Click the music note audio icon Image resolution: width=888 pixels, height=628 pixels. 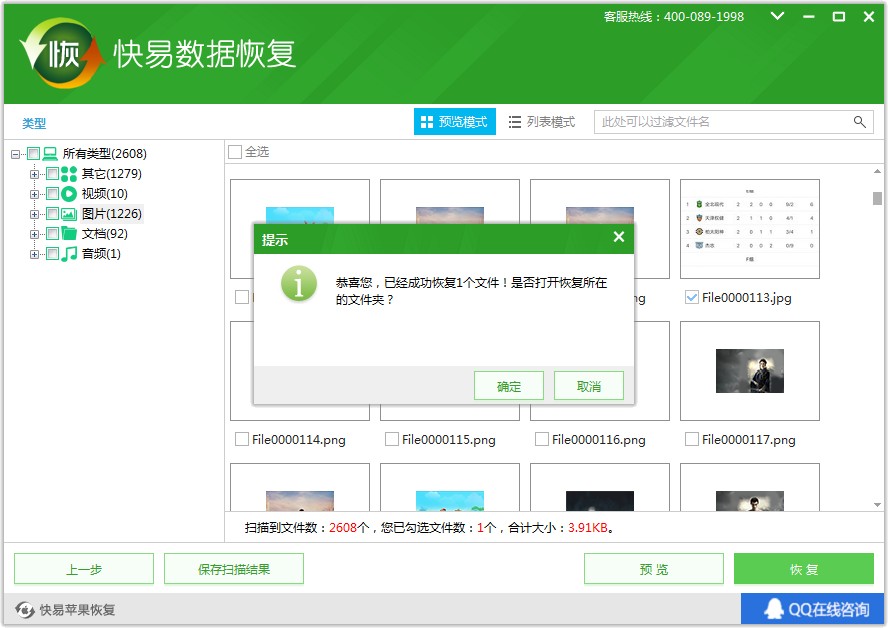pos(69,254)
